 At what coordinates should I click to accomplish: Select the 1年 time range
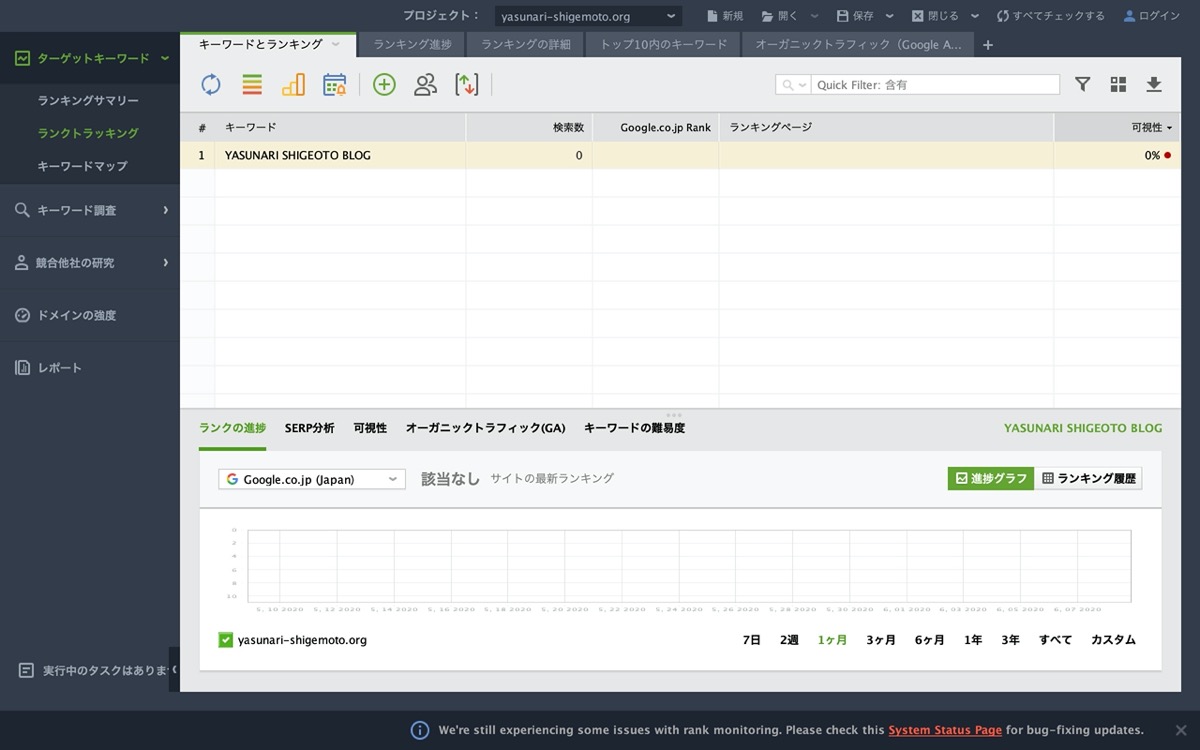click(973, 640)
